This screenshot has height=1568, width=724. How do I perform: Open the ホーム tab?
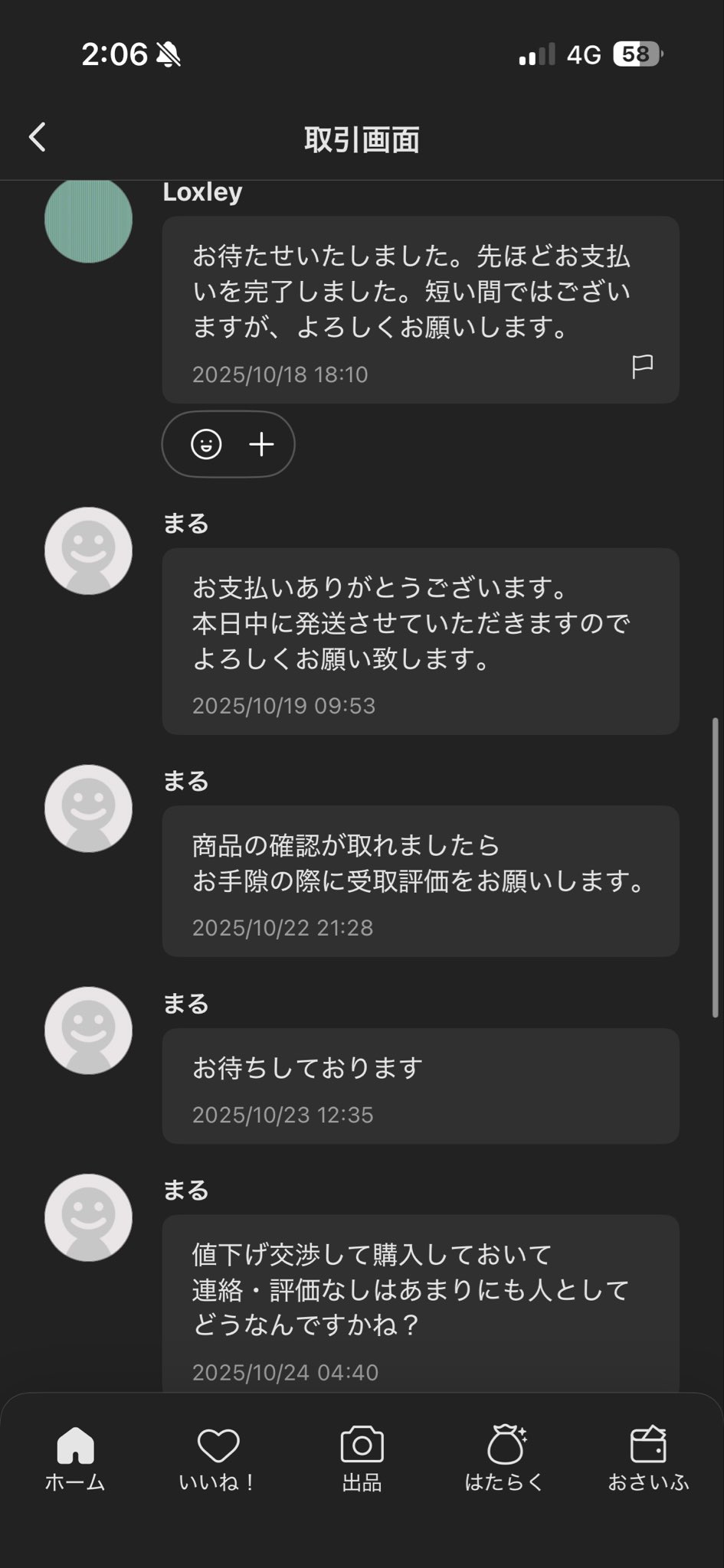point(75,1459)
